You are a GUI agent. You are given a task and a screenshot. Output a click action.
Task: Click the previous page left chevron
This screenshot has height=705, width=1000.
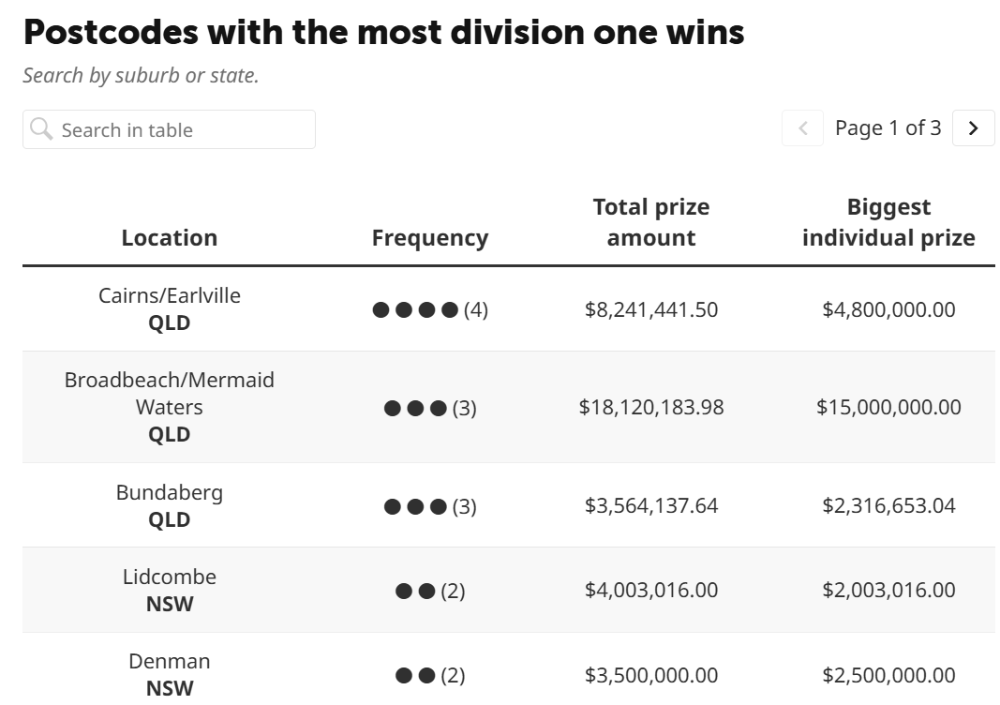coord(803,128)
